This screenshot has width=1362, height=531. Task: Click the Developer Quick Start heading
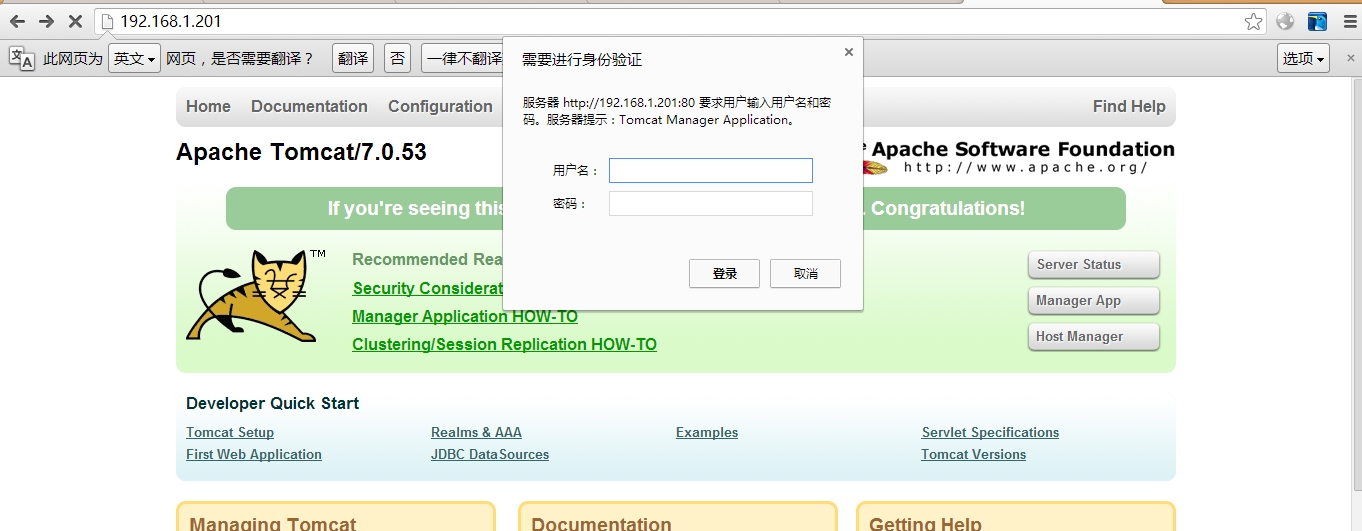click(272, 404)
